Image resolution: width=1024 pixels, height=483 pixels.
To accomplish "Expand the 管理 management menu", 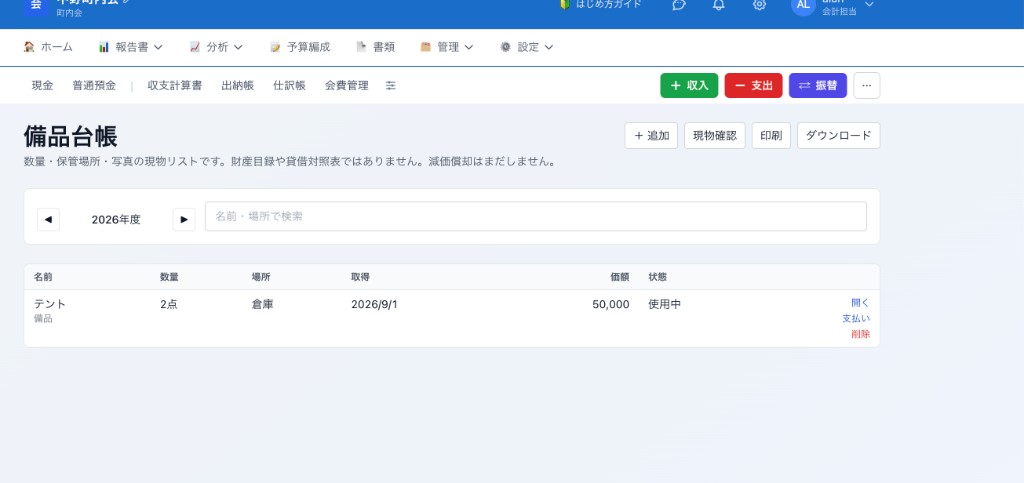I will point(447,47).
